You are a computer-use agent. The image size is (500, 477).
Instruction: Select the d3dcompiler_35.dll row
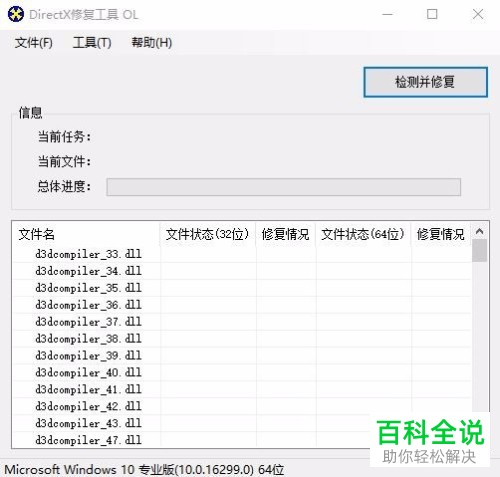[242, 288]
